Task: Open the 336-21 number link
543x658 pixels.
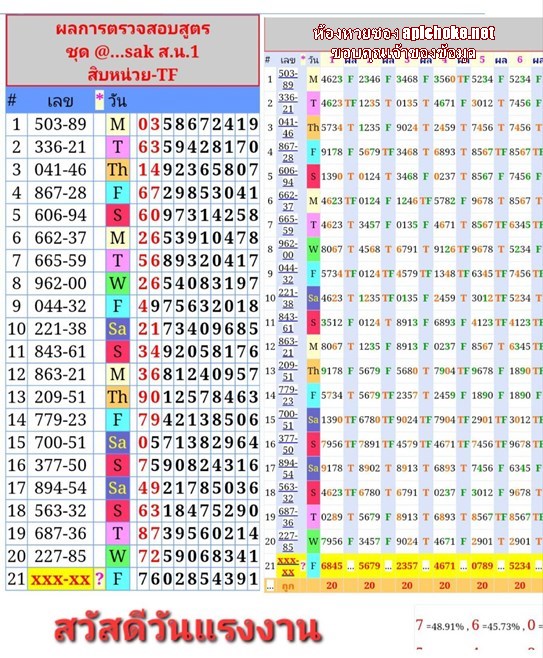Action: [x=288, y=103]
